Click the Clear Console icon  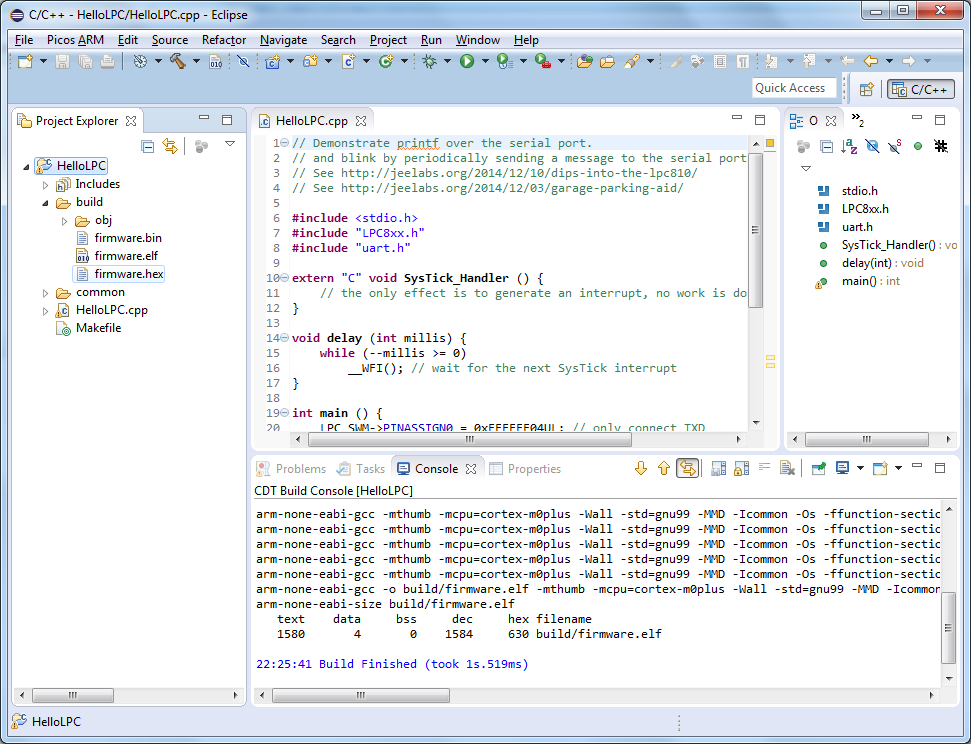[x=787, y=468]
